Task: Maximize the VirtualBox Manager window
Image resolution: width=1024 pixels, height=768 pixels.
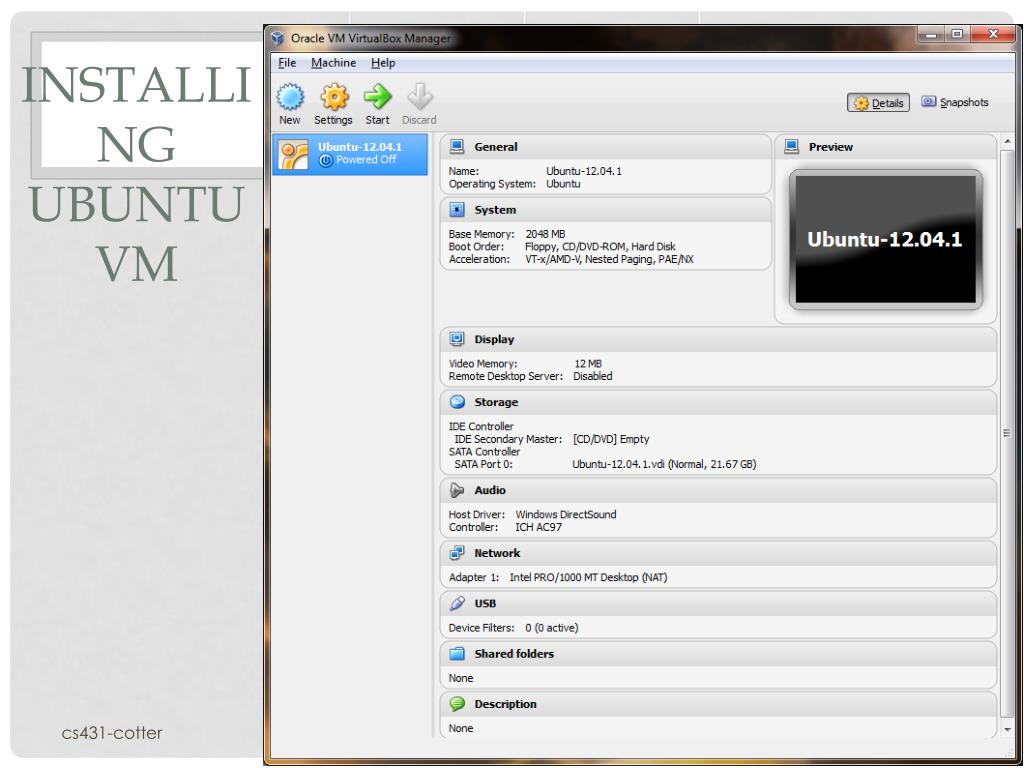Action: (x=957, y=33)
